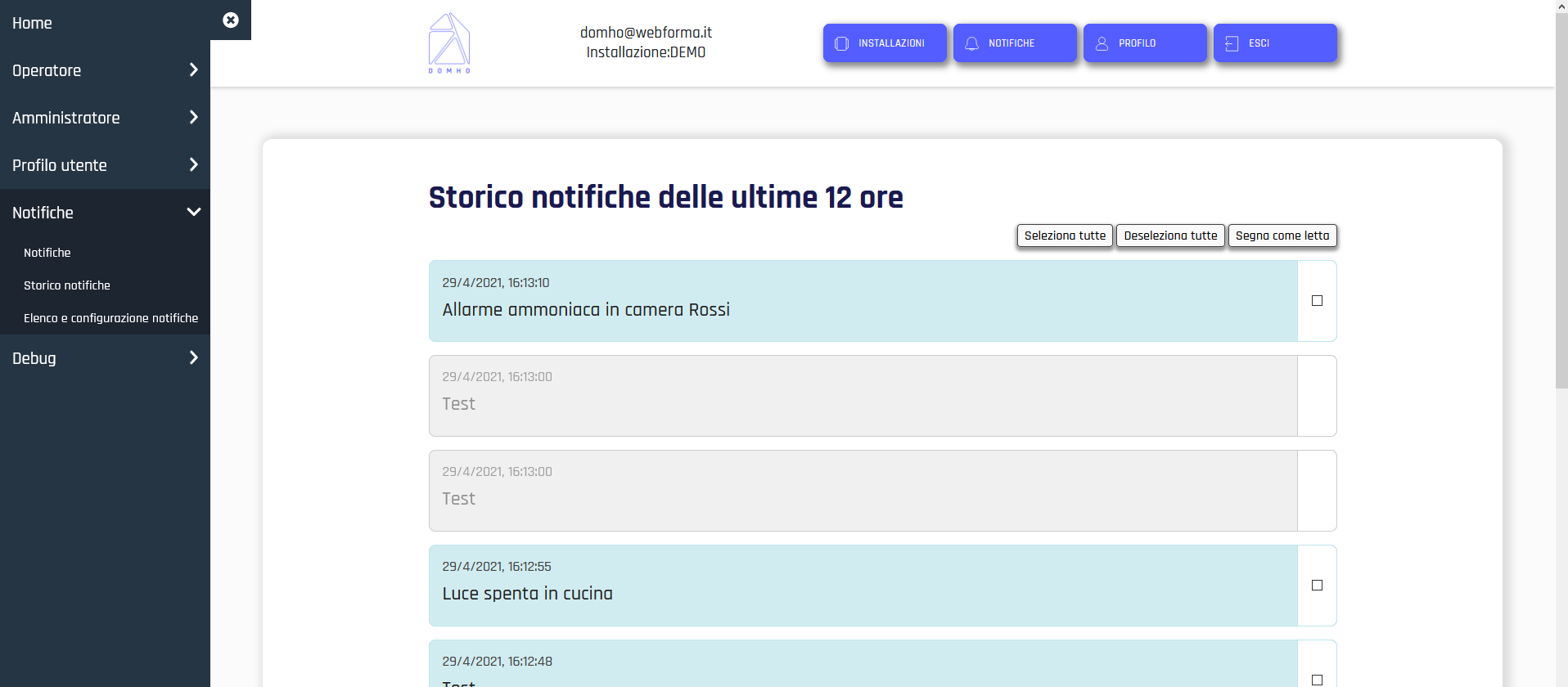
Task: Tick checkbox for the 16:12:48 notification
Action: tap(1317, 680)
